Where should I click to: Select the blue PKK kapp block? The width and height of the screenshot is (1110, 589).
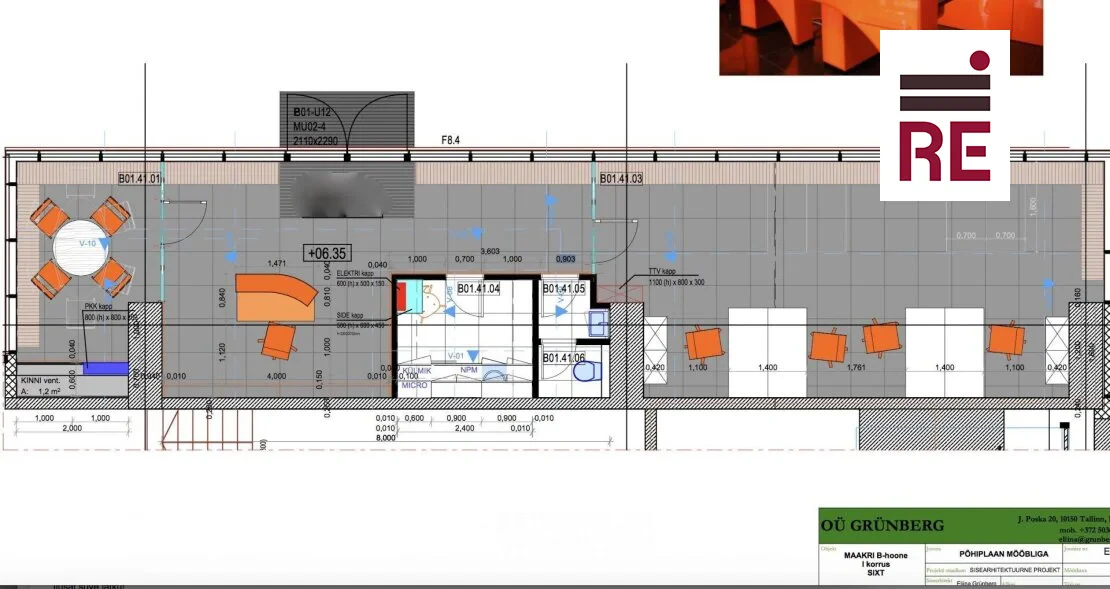(105, 368)
